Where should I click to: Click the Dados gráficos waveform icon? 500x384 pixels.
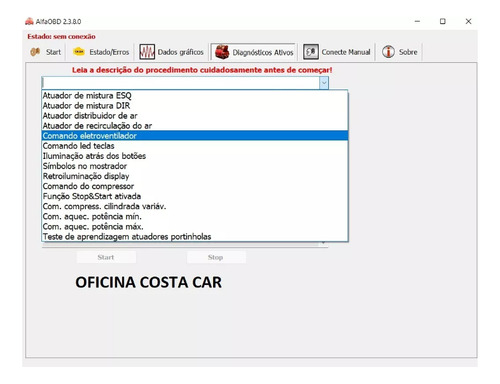point(147,52)
